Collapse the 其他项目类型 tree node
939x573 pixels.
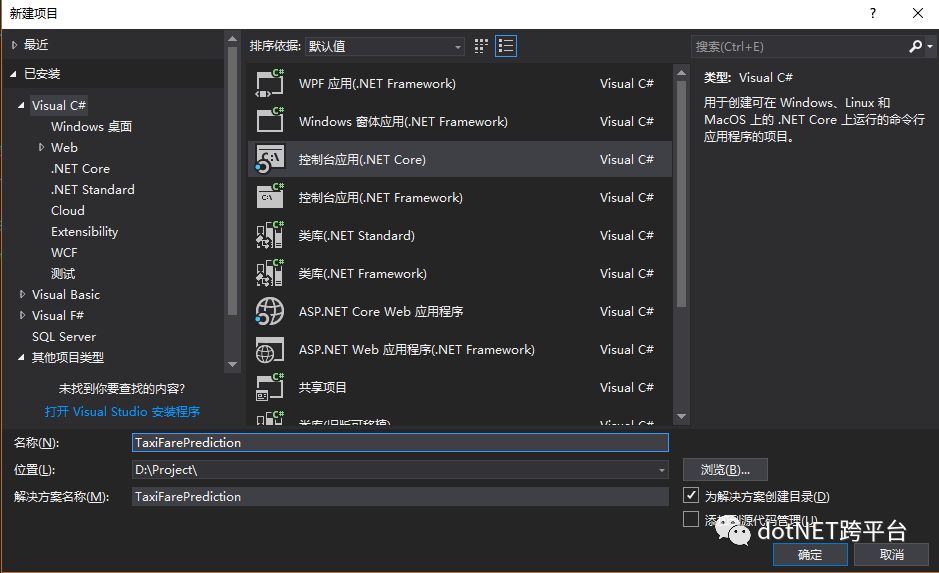click(x=22, y=357)
